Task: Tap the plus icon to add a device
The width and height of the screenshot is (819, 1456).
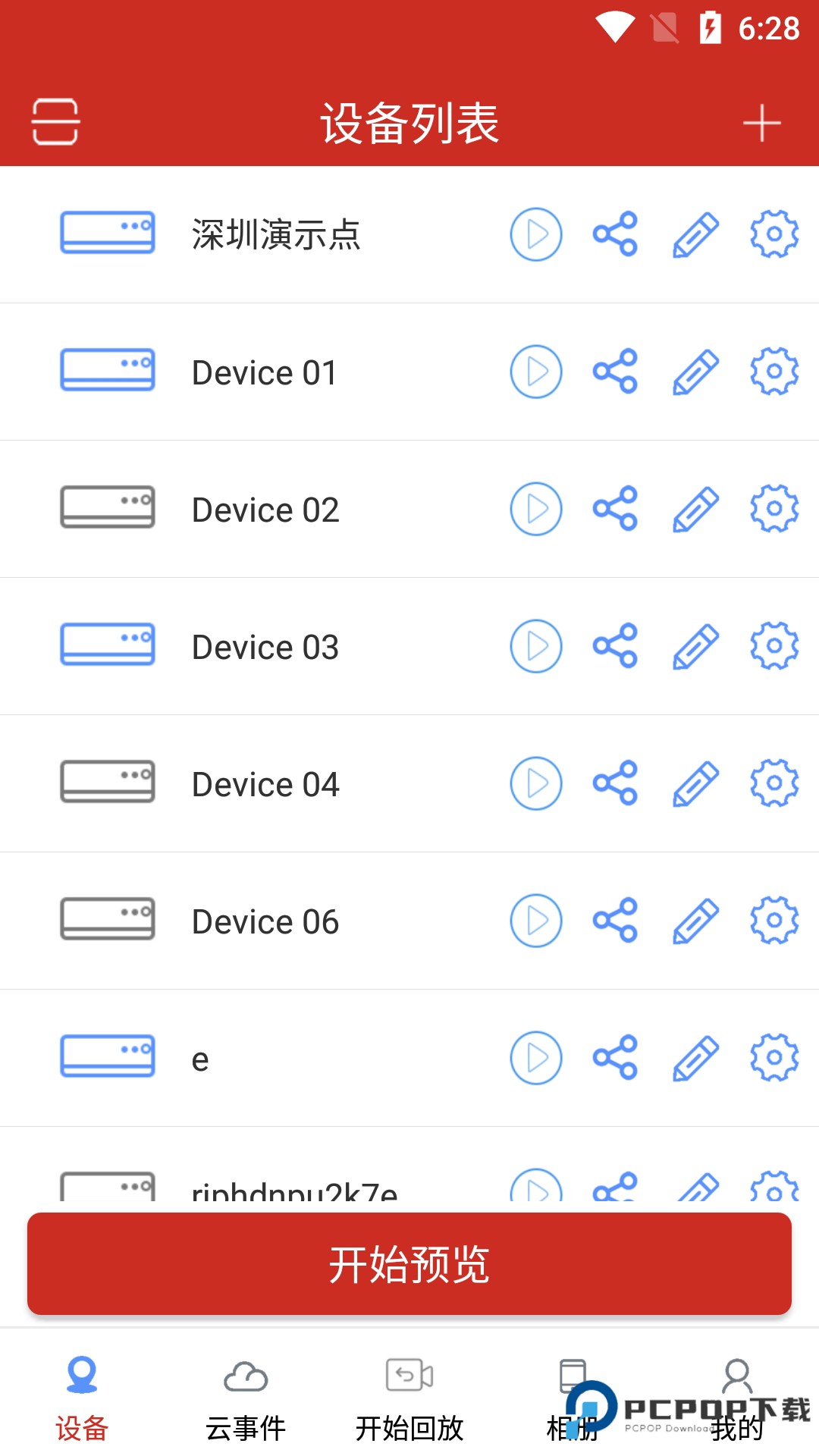Action: (x=761, y=123)
